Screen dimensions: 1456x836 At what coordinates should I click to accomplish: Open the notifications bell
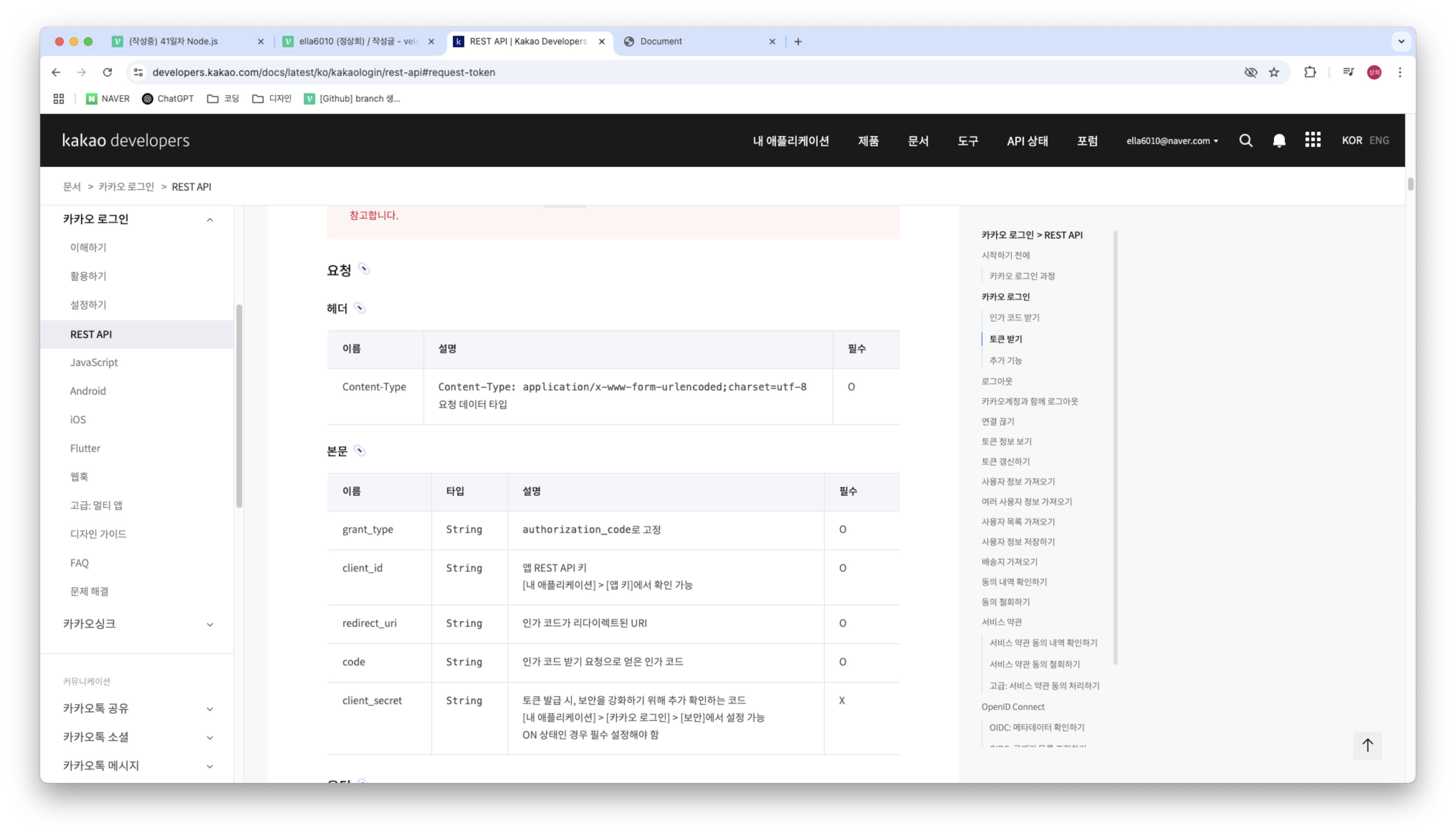point(1279,141)
